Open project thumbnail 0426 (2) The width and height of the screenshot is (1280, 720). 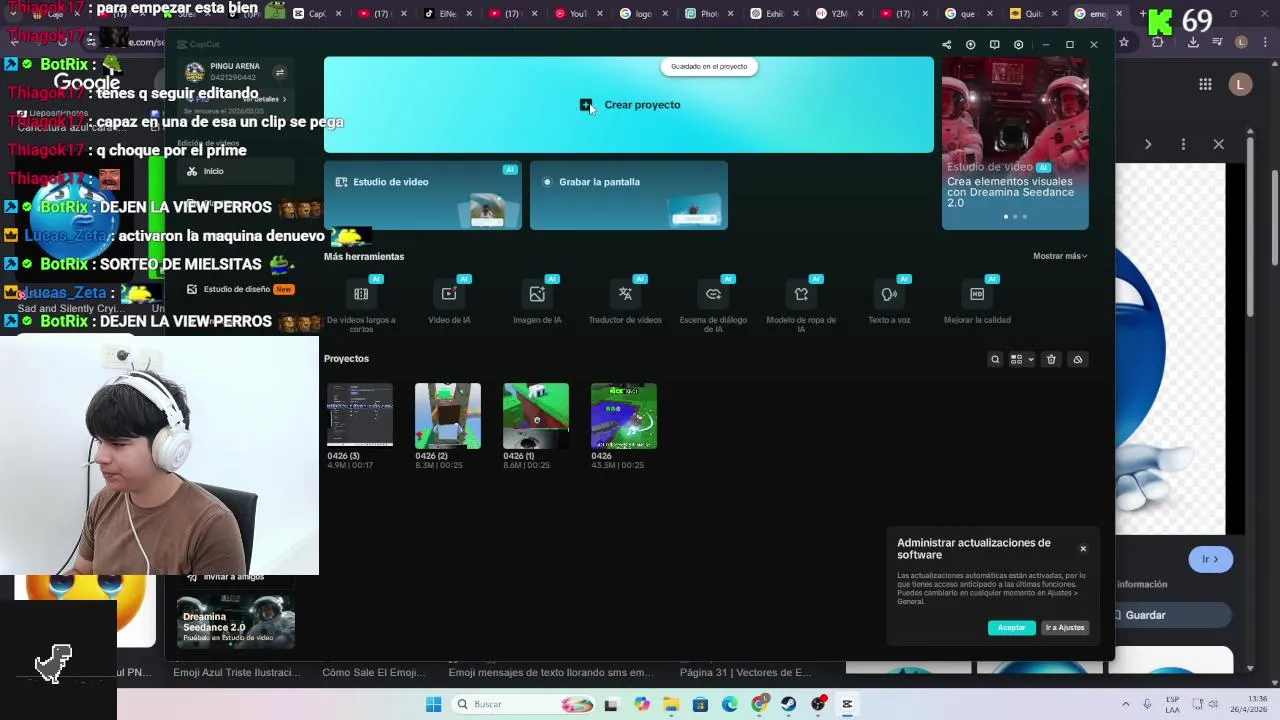448,416
